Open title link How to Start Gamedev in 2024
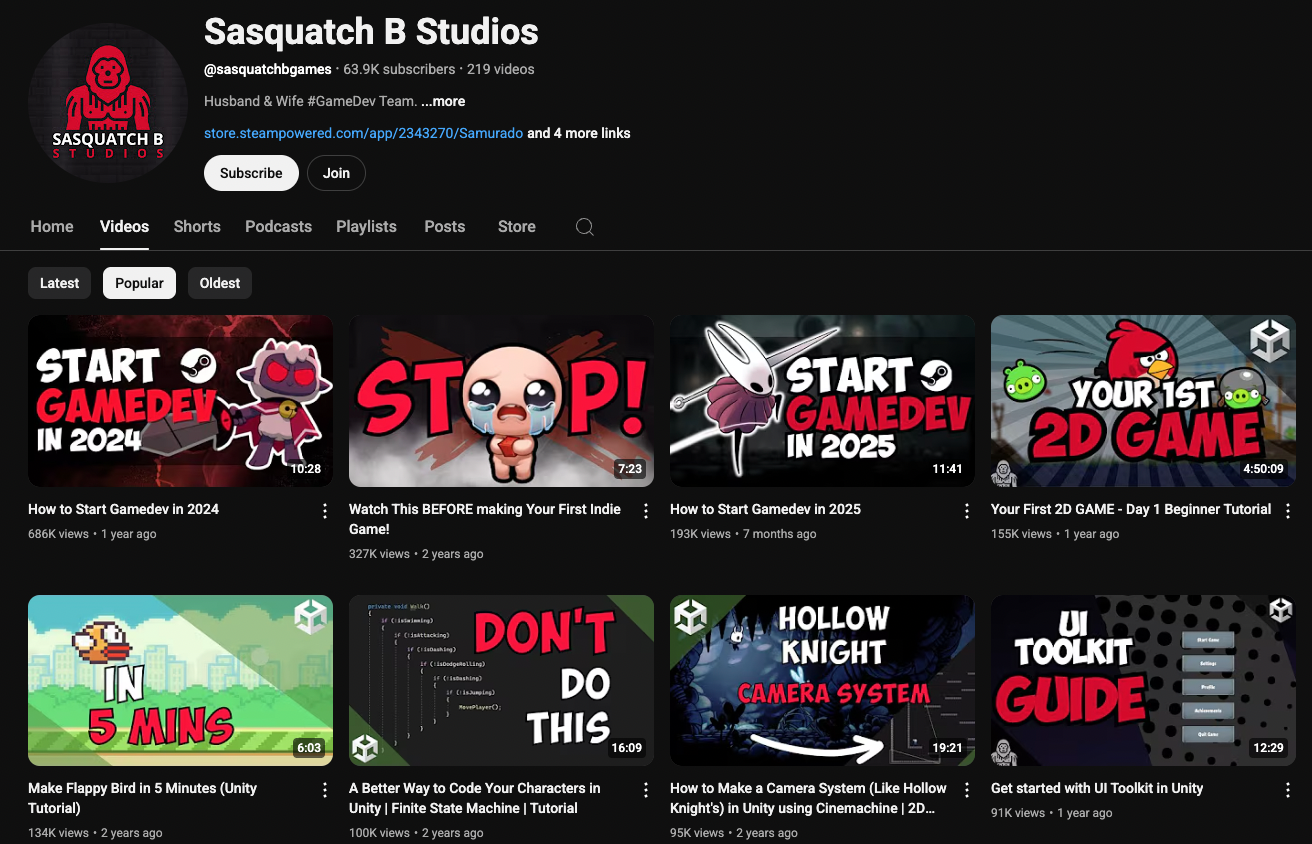This screenshot has height=844, width=1312. [x=124, y=509]
